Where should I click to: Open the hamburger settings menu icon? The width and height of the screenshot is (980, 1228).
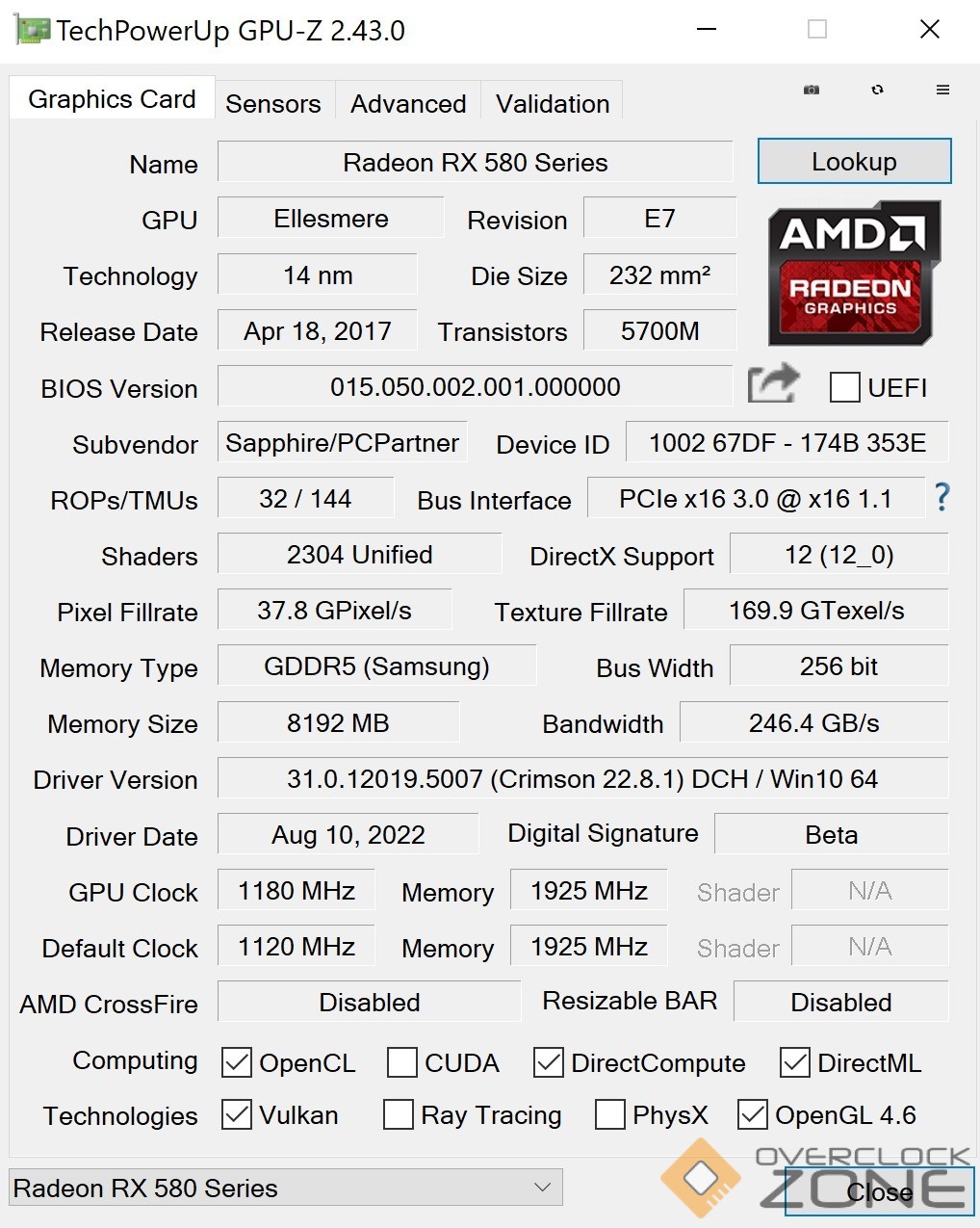click(942, 90)
